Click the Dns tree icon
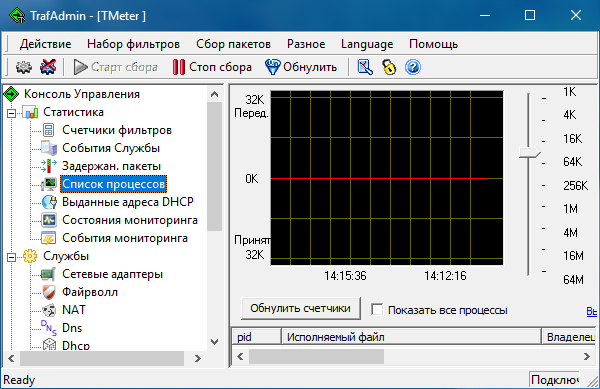 (x=49, y=327)
